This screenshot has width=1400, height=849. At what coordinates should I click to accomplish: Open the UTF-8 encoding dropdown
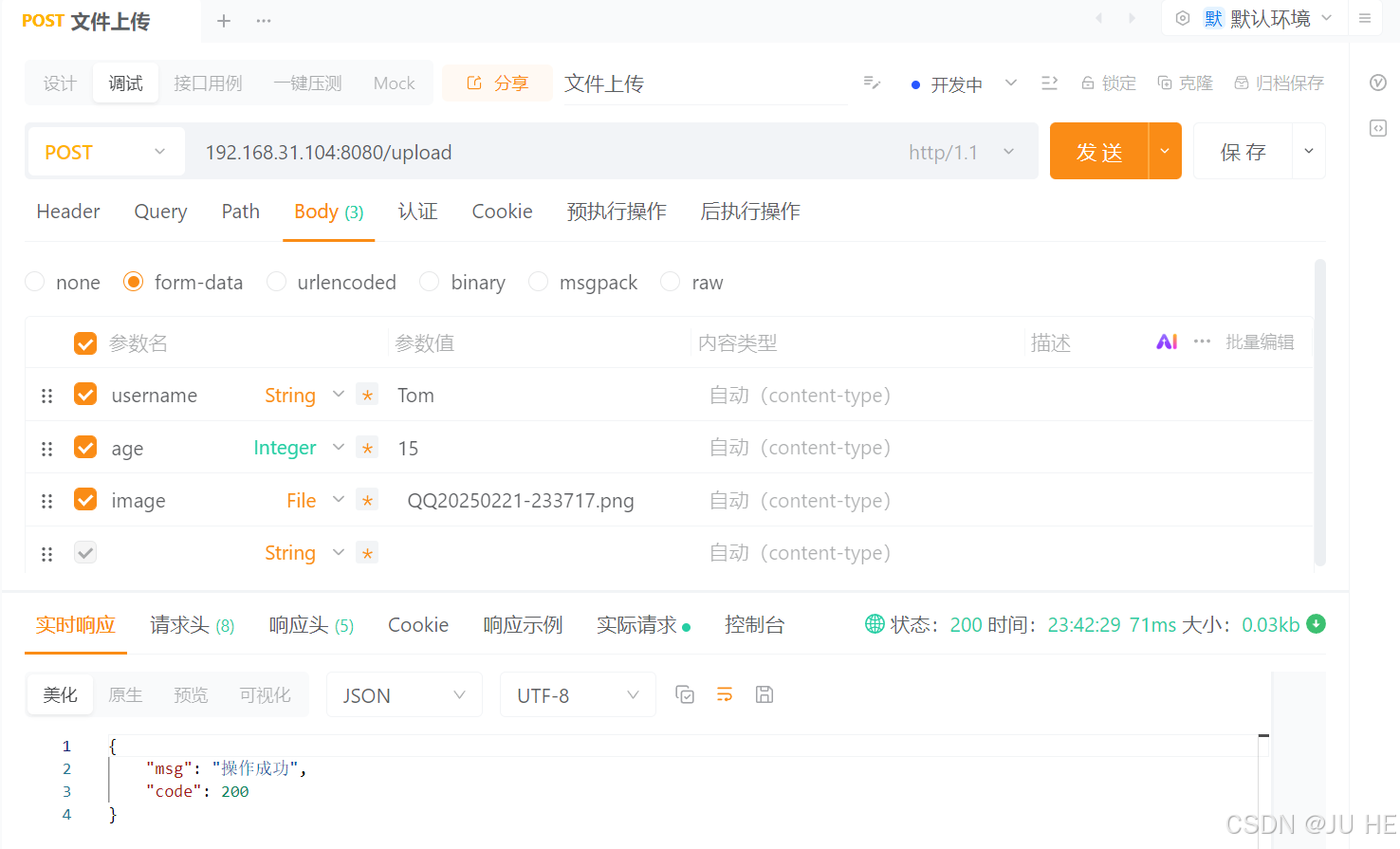[x=578, y=695]
